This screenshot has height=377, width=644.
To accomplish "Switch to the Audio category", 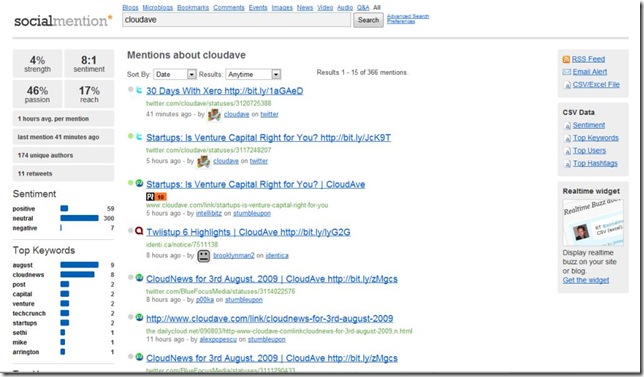I will [x=345, y=7].
